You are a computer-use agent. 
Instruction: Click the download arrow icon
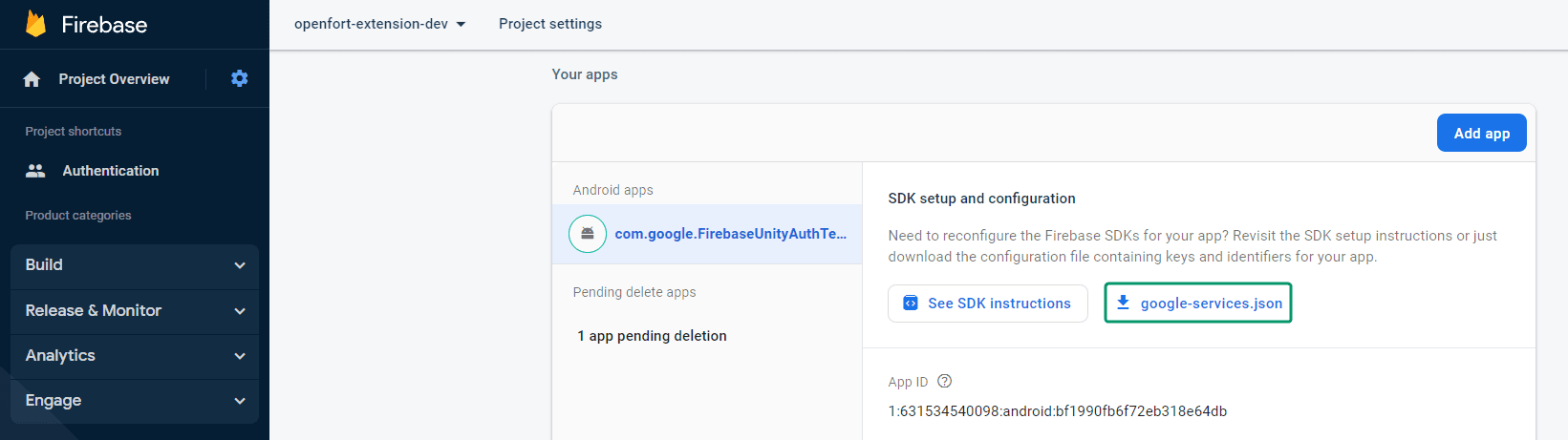point(1124,303)
